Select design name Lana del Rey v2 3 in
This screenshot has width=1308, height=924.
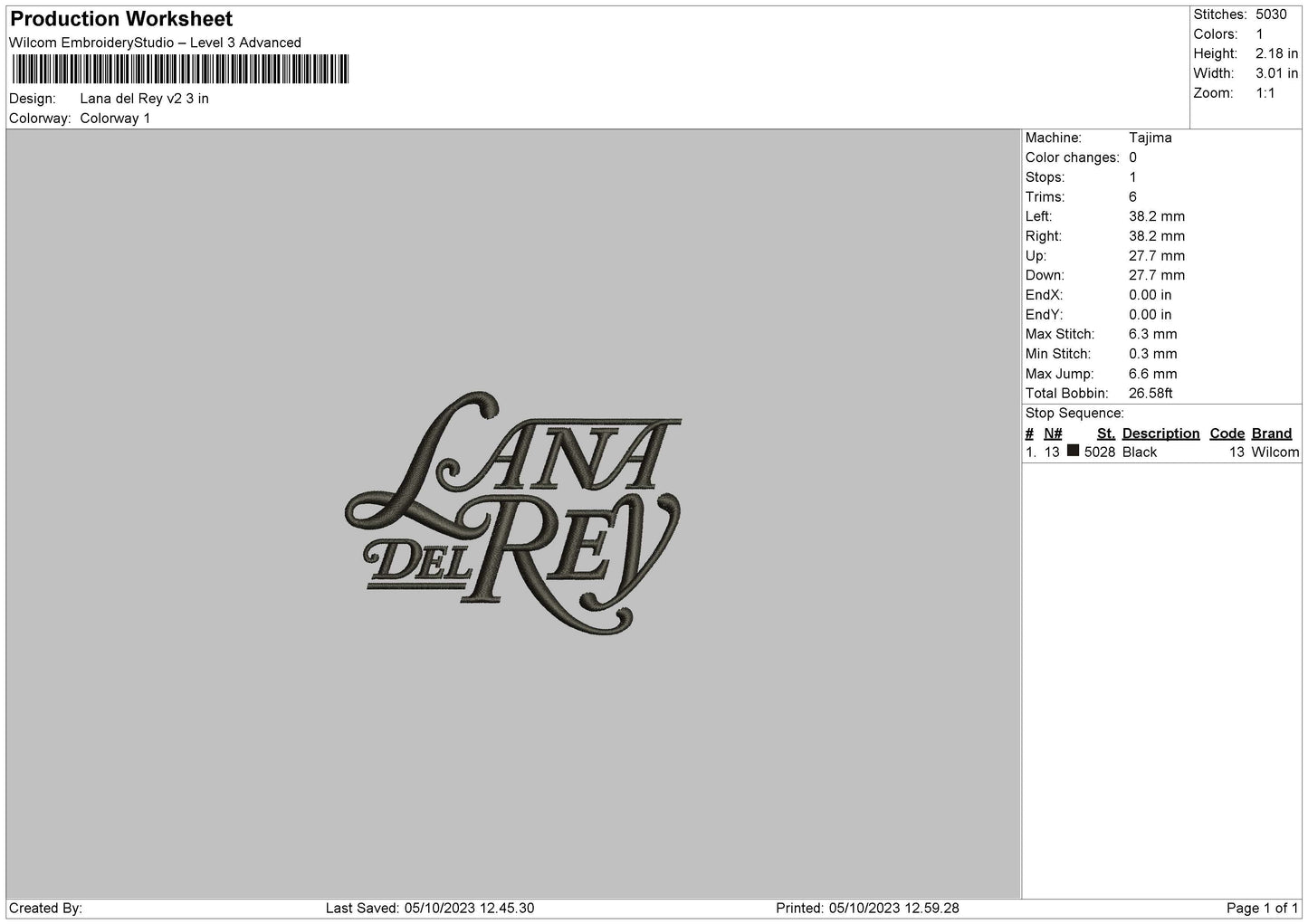coord(144,99)
